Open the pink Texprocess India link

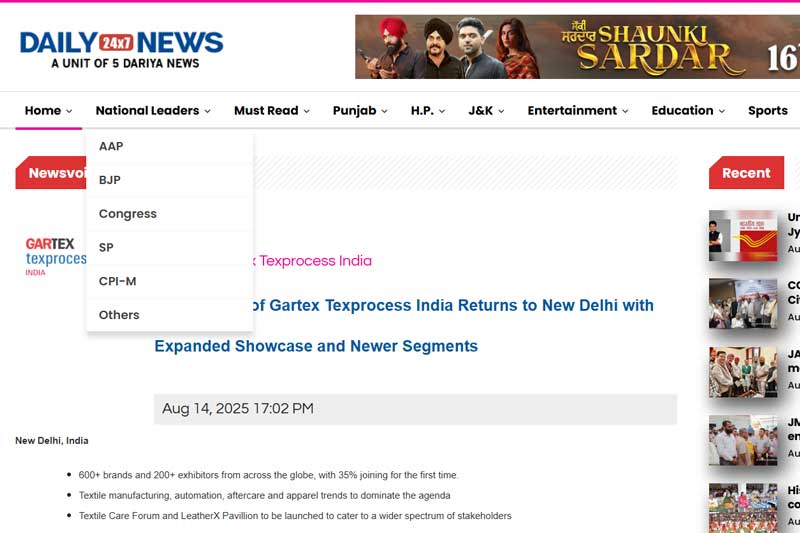(313, 261)
